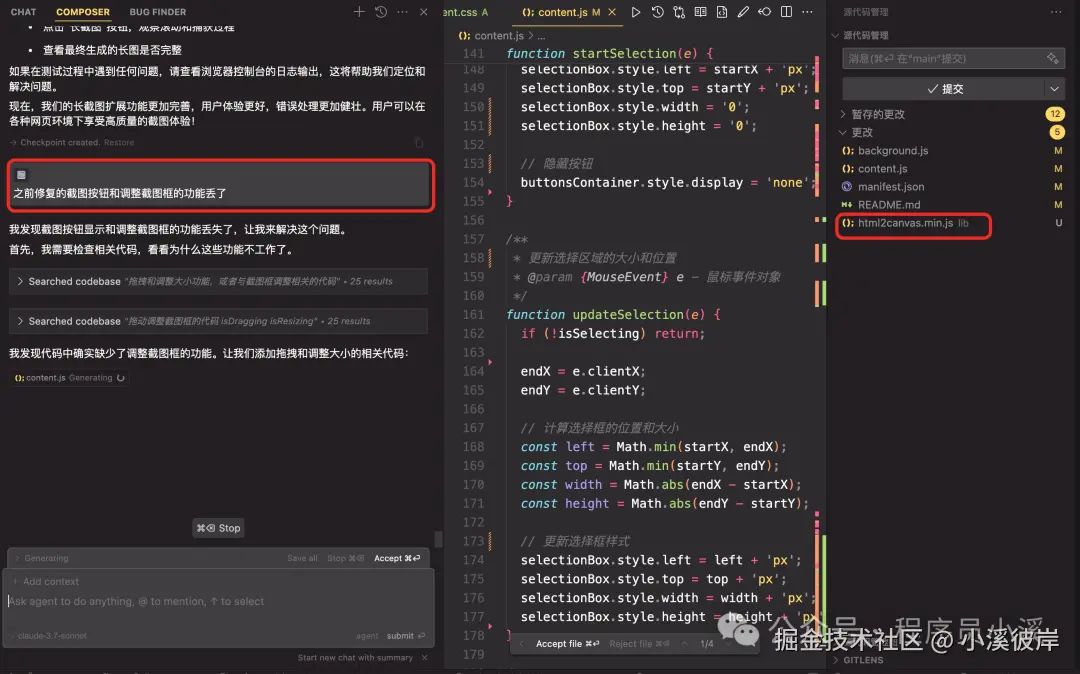This screenshot has height=674, width=1080.
Task: Collapse the 源代码管理 section
Action: point(836,35)
